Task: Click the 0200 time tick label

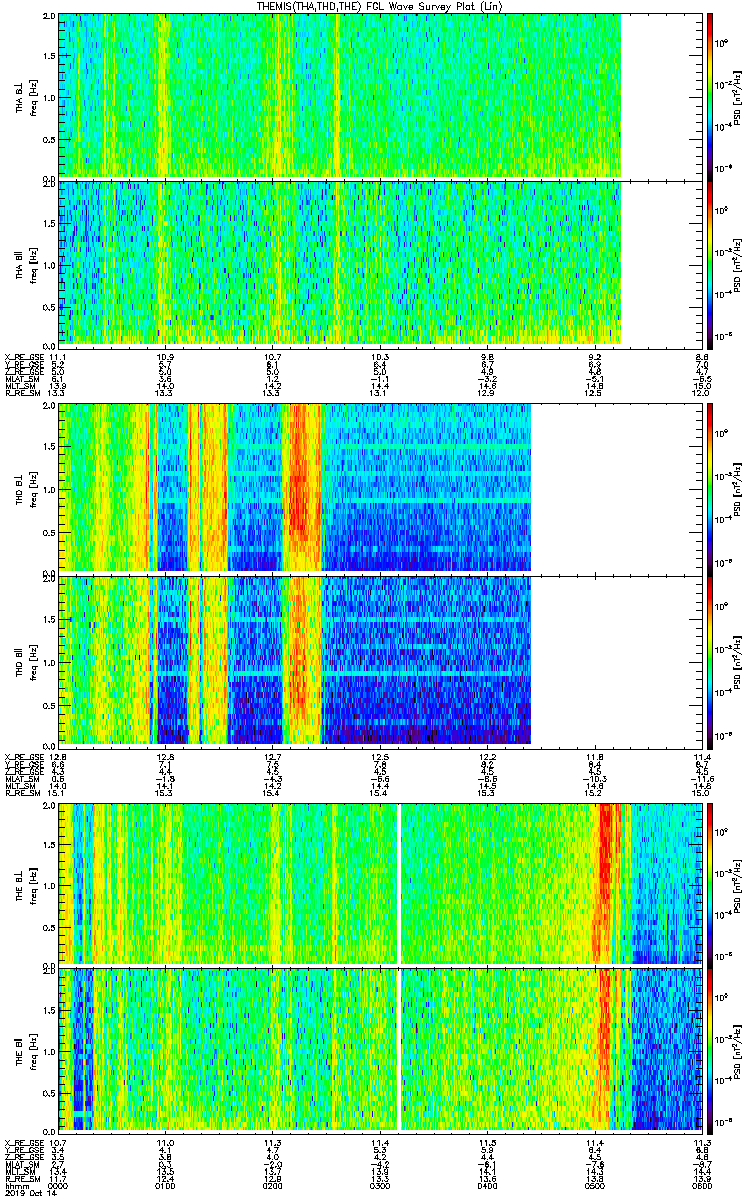Action: tap(272, 1184)
